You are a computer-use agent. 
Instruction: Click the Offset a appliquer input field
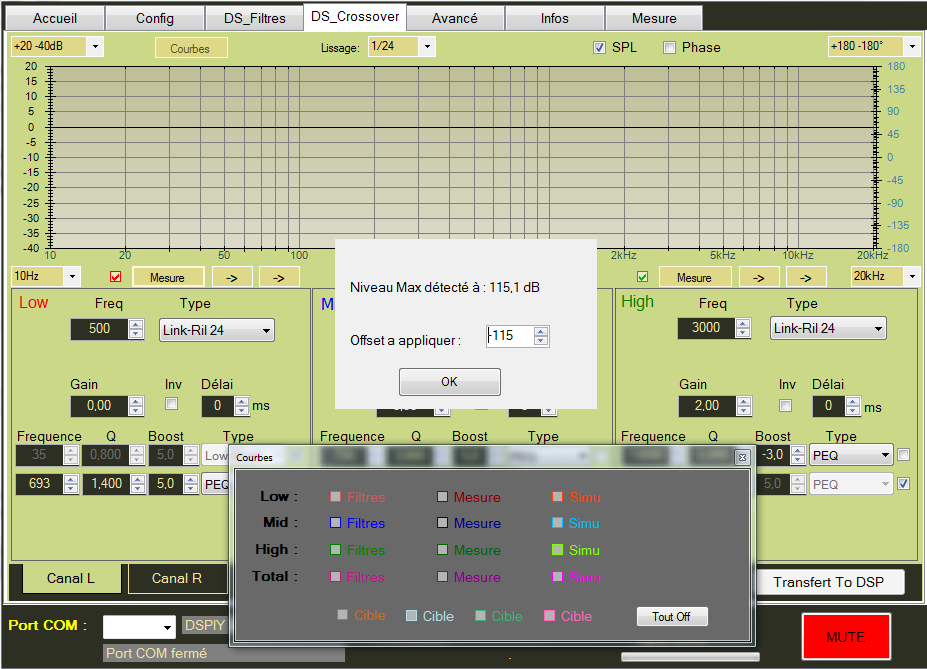pyautogui.click(x=510, y=336)
